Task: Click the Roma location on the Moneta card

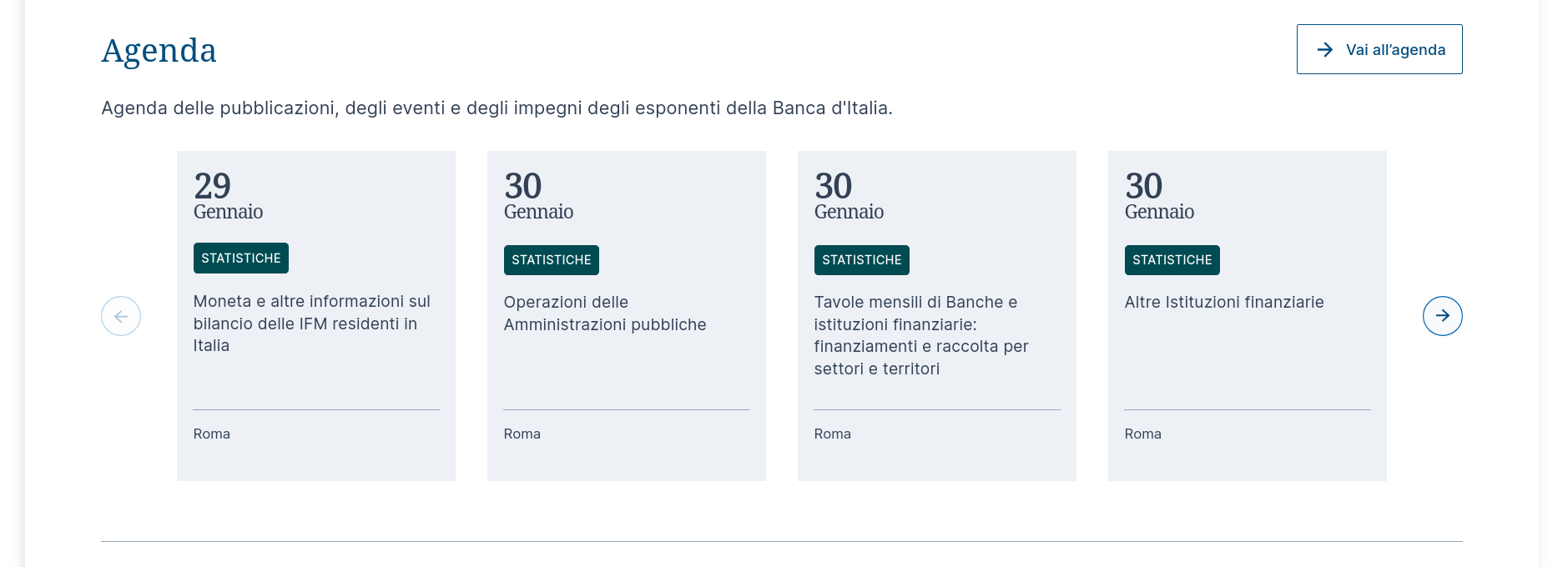Action: [212, 434]
